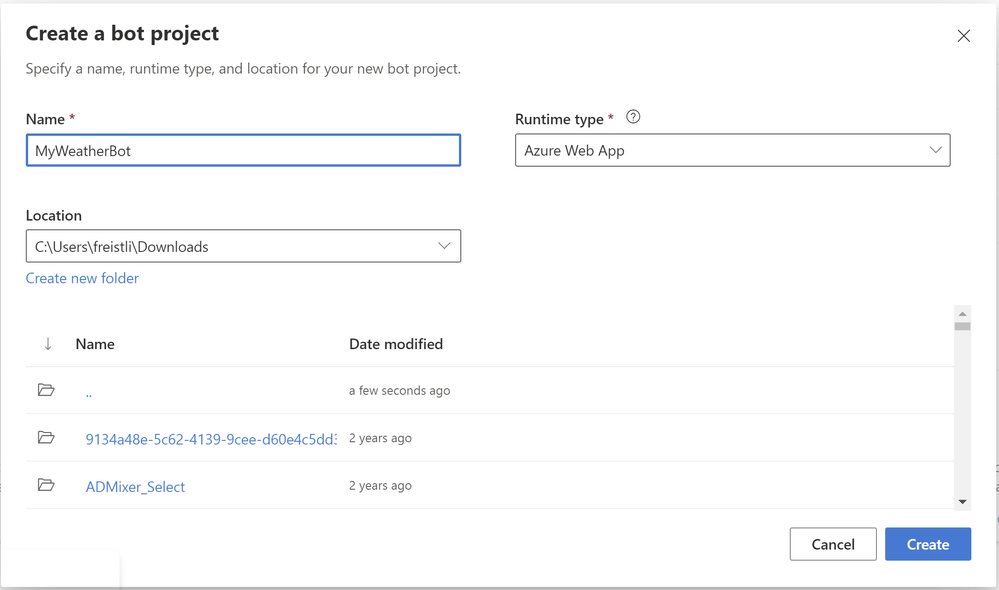This screenshot has height=590, width=999.
Task: Click the Runtime type chevron arrow
Action: [x=935, y=150]
